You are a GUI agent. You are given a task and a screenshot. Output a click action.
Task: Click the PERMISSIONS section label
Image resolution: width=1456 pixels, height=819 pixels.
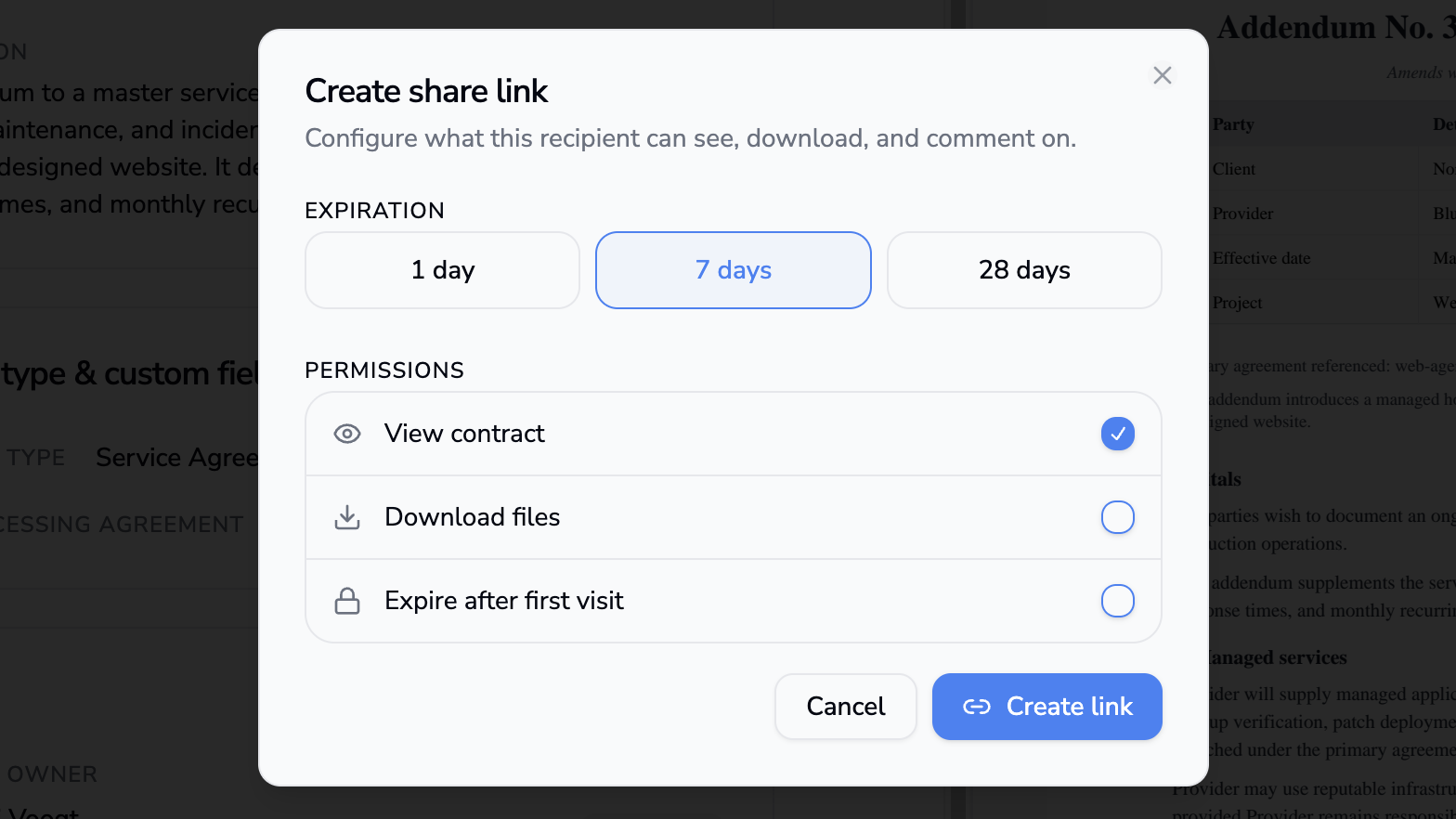click(384, 370)
